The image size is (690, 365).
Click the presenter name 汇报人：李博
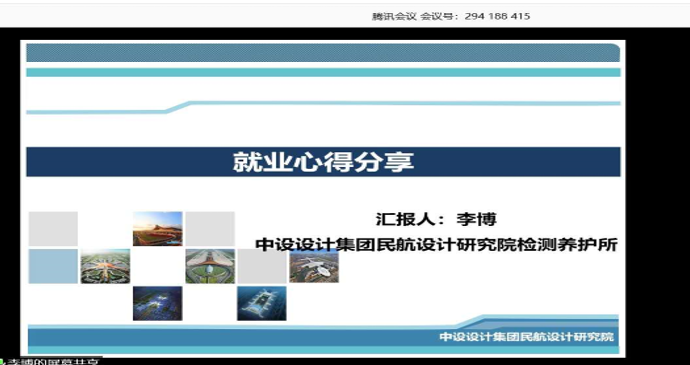pos(436,219)
